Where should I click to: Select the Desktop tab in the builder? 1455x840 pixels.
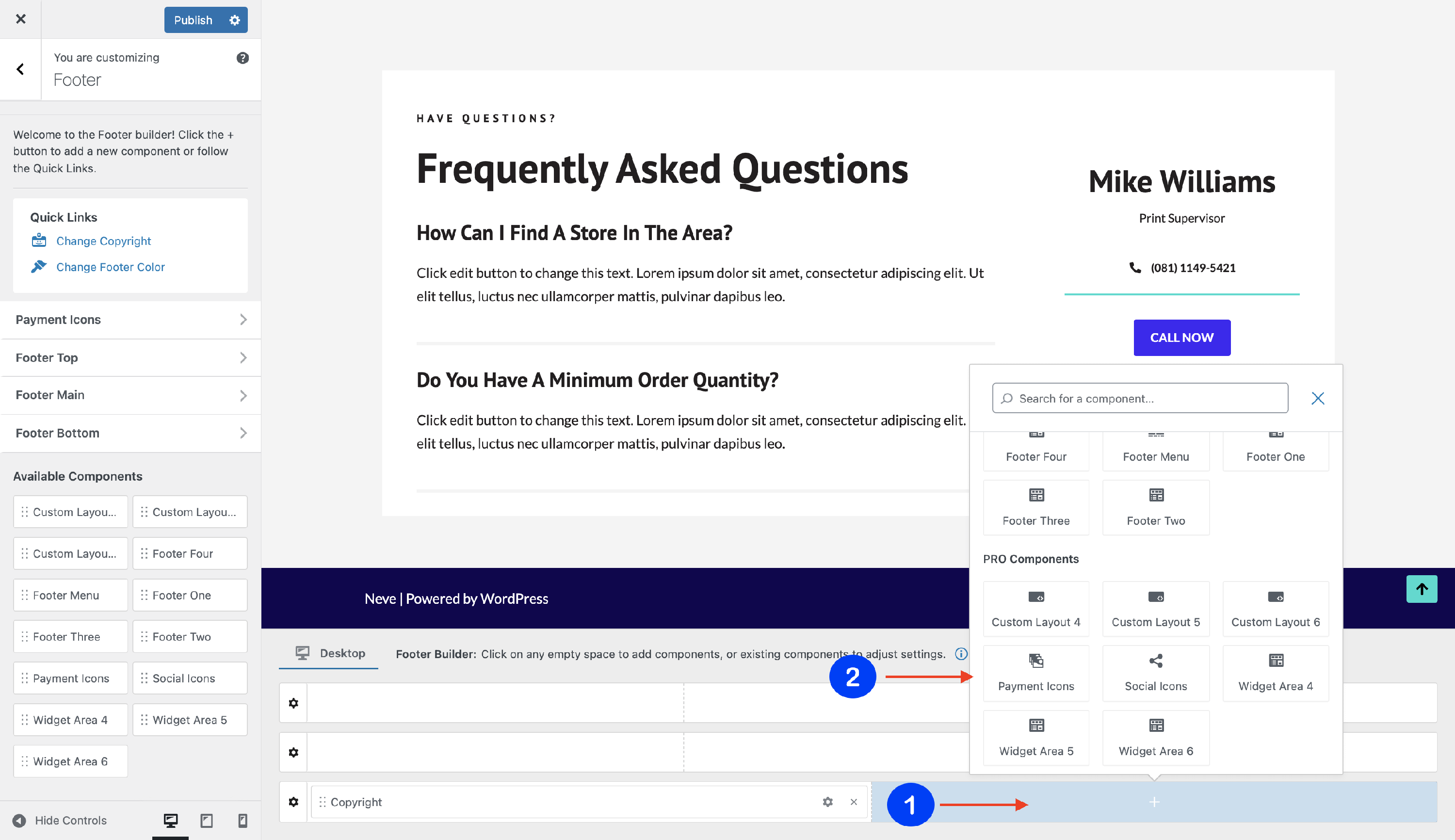(330, 653)
